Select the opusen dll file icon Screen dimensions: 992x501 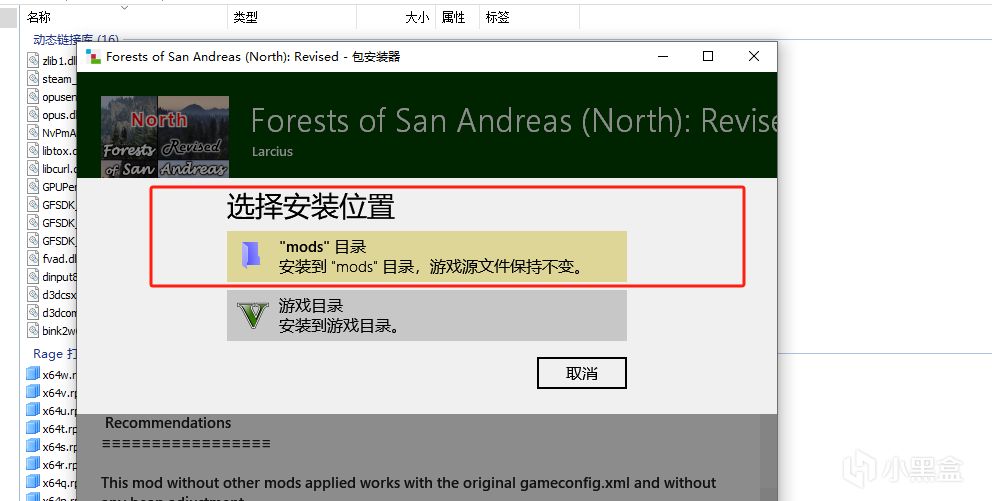tap(33, 96)
